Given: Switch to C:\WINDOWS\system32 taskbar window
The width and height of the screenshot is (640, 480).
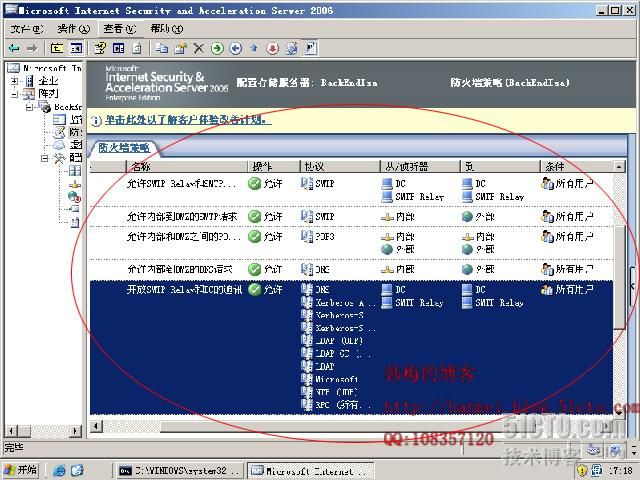Looking at the screenshot, I should pos(180,471).
